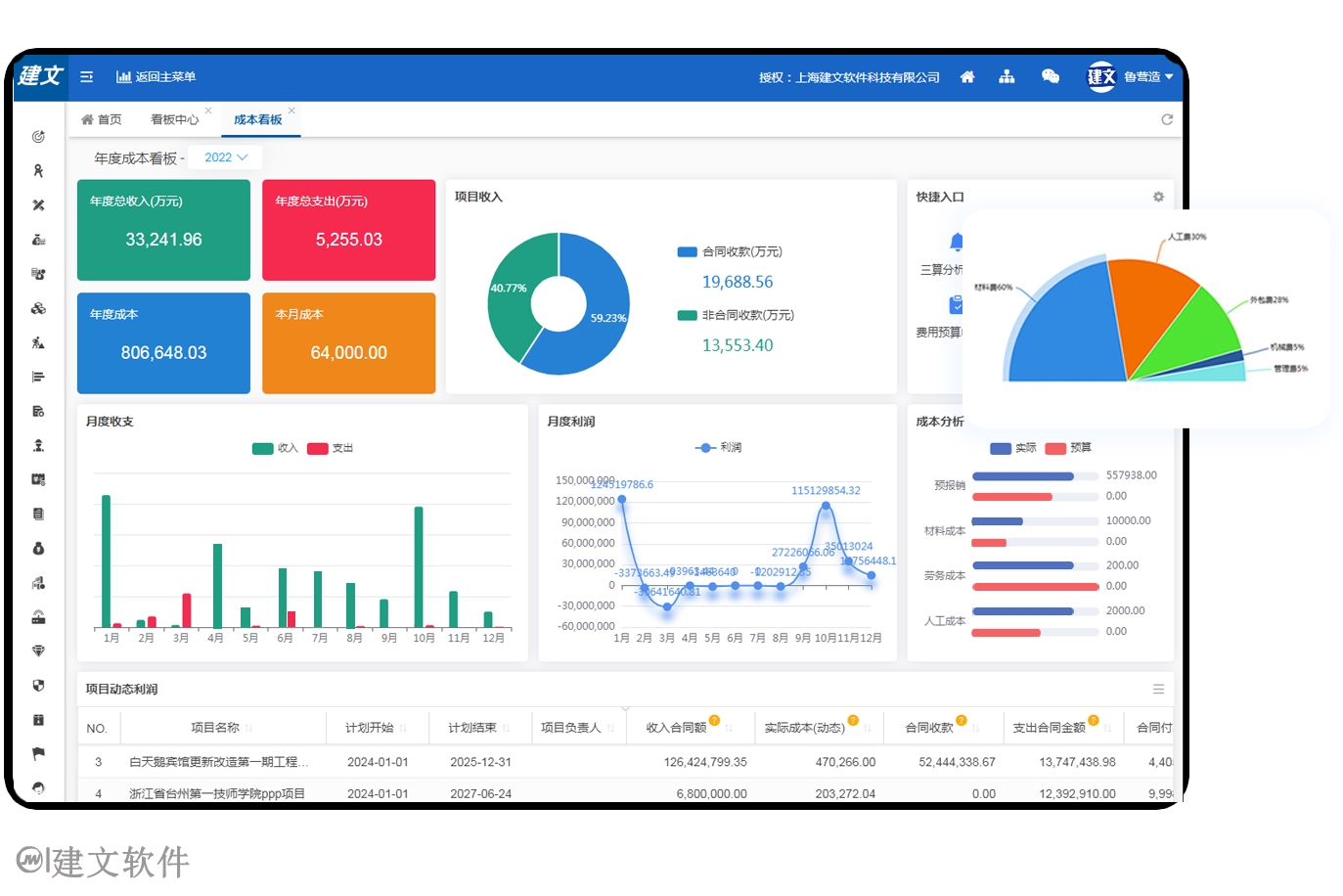Open the diamond icon in the sidebar
The width and height of the screenshot is (1343, 896).
38,650
